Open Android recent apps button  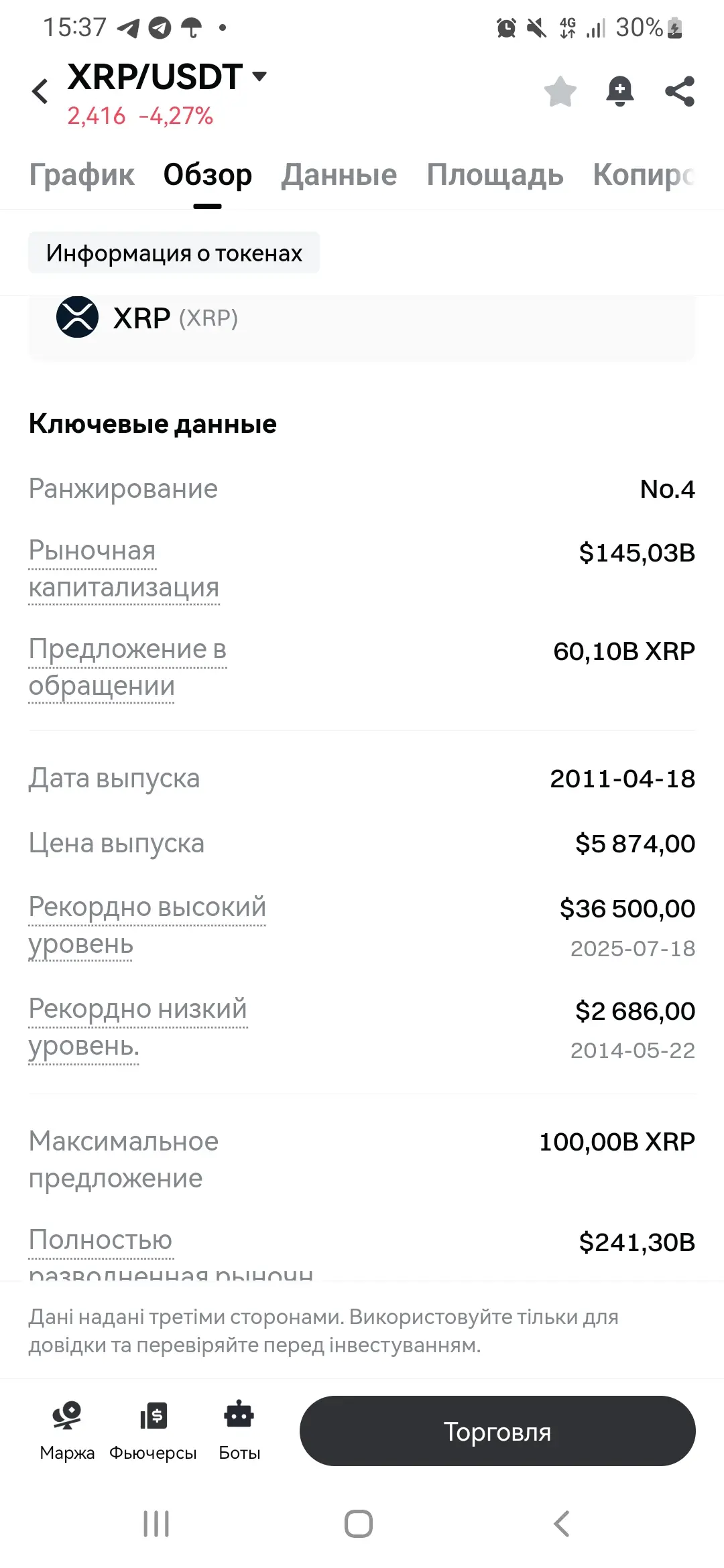156,1523
